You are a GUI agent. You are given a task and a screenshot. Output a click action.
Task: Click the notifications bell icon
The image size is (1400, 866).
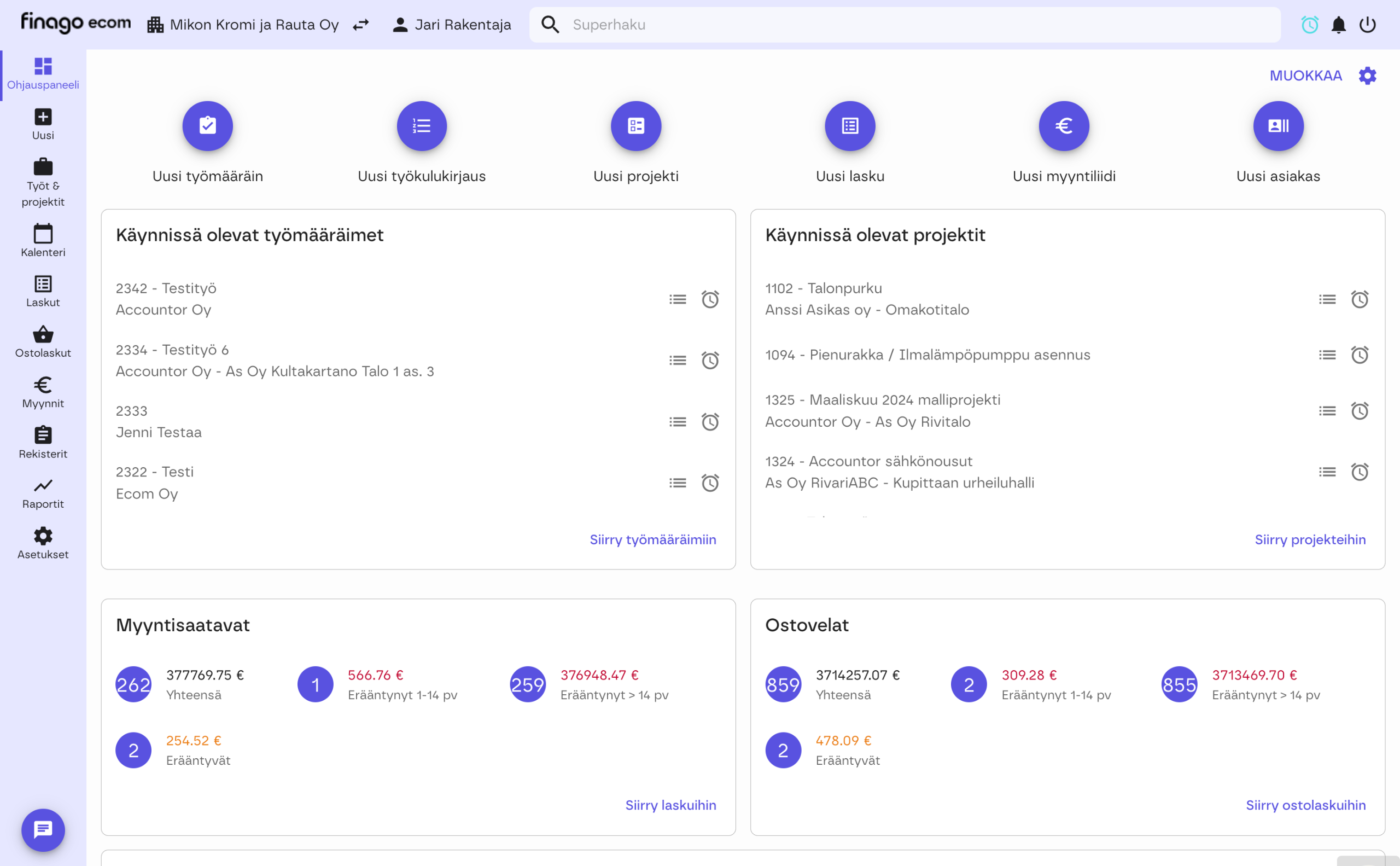1338,25
